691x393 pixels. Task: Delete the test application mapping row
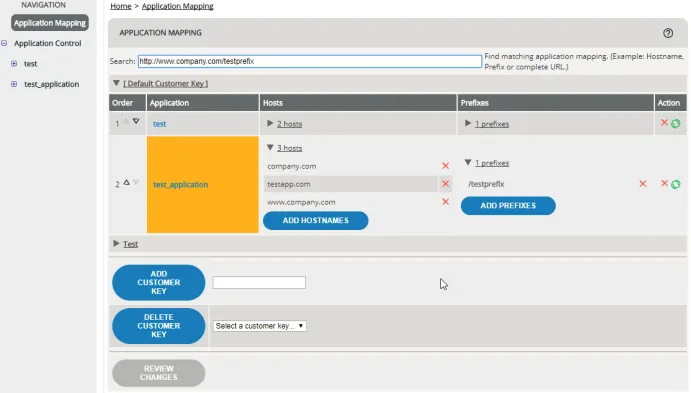point(664,123)
